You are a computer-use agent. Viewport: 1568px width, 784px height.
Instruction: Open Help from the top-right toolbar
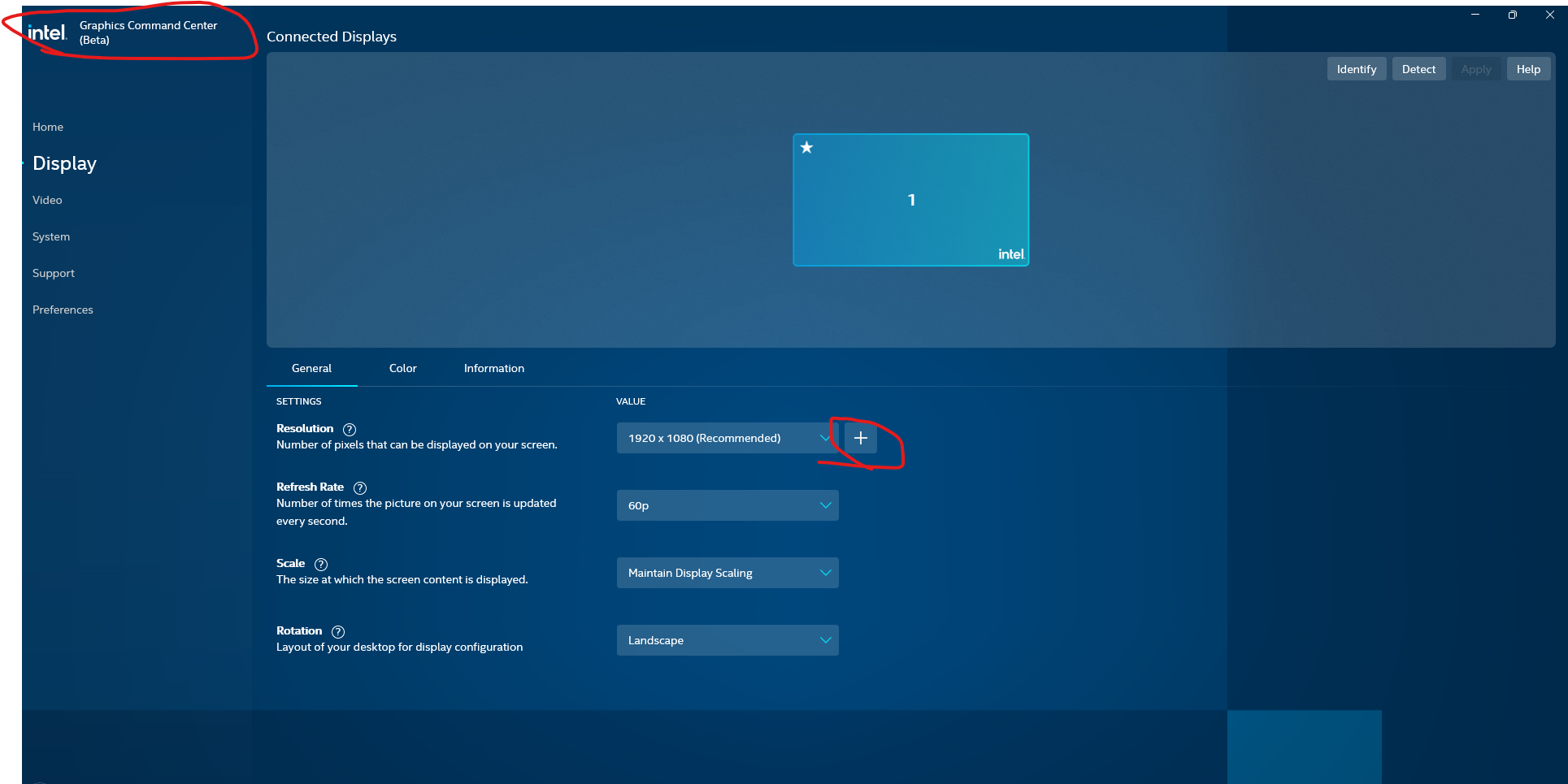coord(1528,68)
